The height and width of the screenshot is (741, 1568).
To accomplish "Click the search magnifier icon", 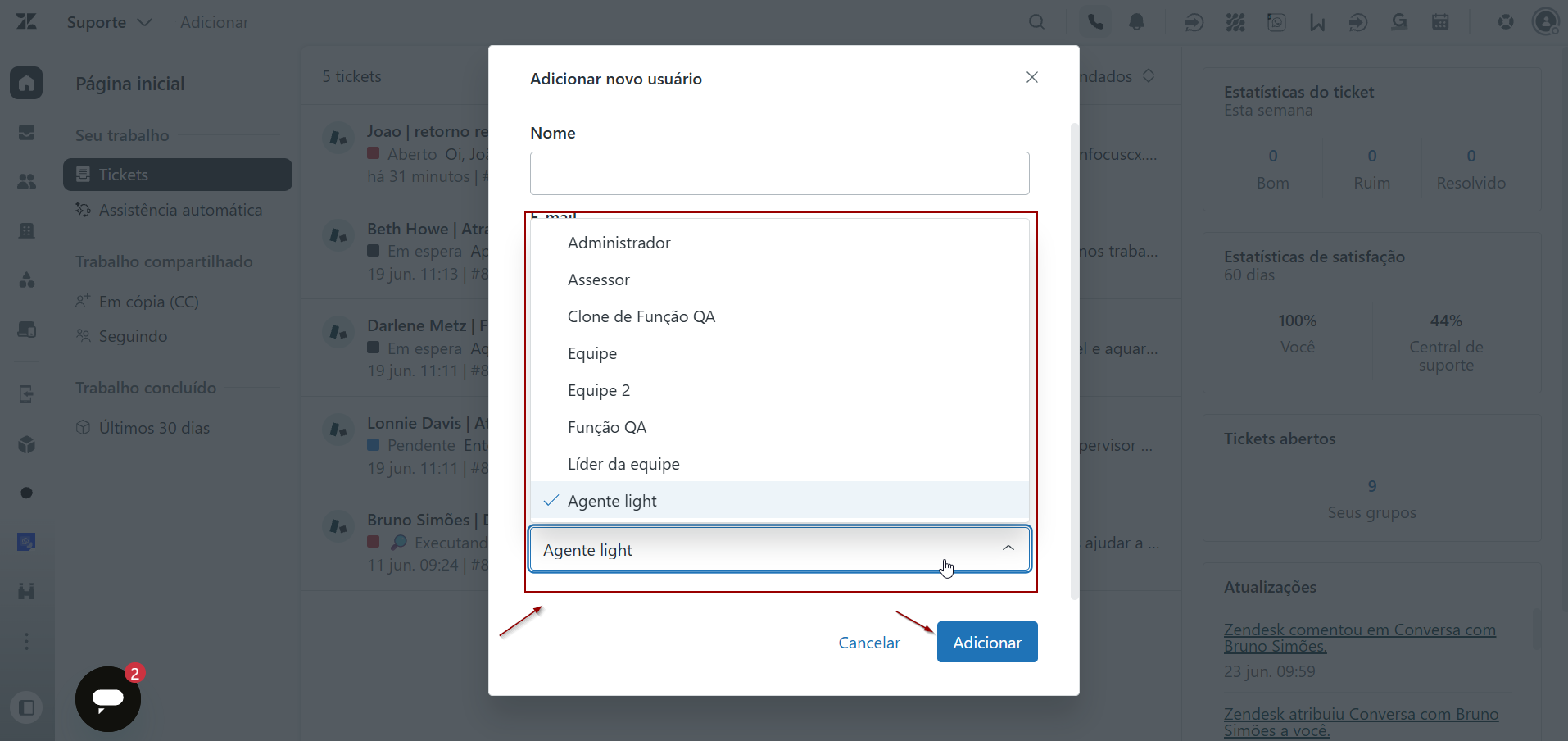I will pyautogui.click(x=1036, y=22).
